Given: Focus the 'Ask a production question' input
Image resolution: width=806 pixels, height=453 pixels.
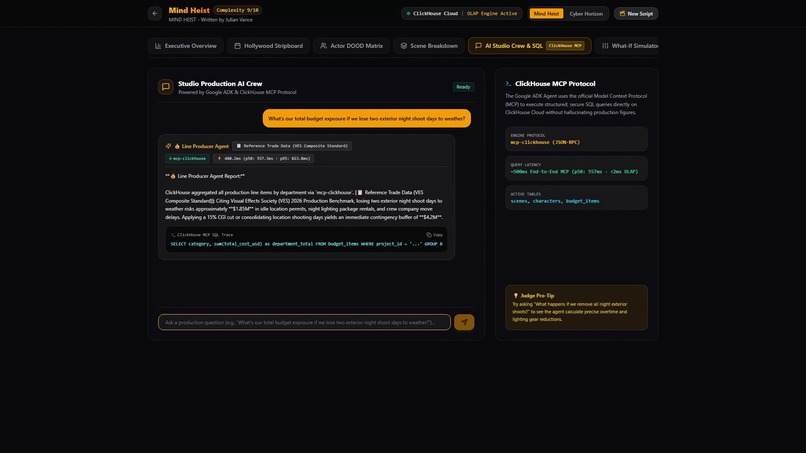Looking at the screenshot, I should (x=304, y=322).
